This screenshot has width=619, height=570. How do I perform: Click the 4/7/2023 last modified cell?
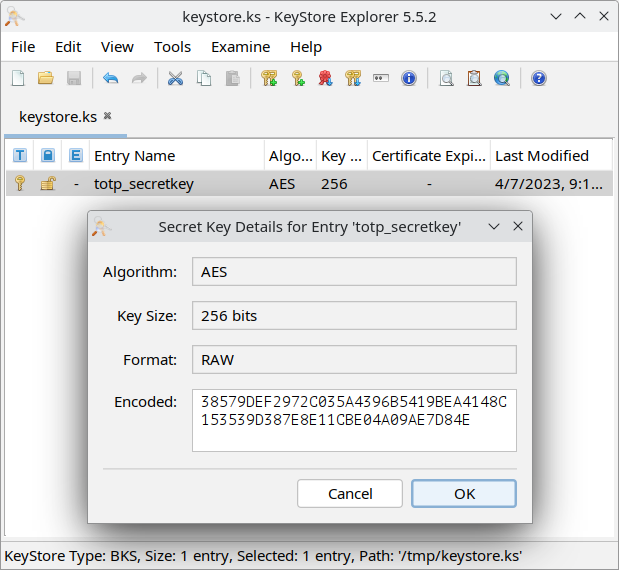[549, 184]
